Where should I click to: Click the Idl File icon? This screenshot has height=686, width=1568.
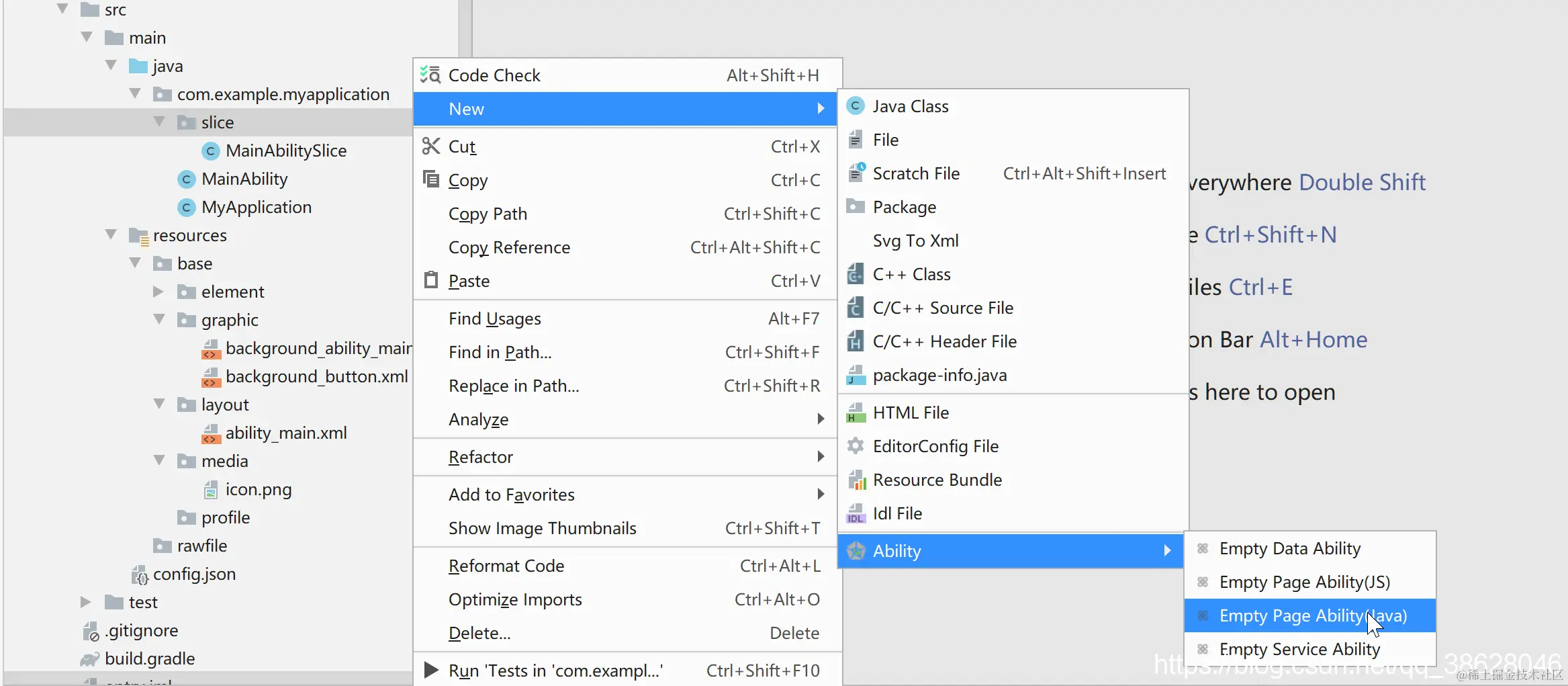(x=856, y=513)
